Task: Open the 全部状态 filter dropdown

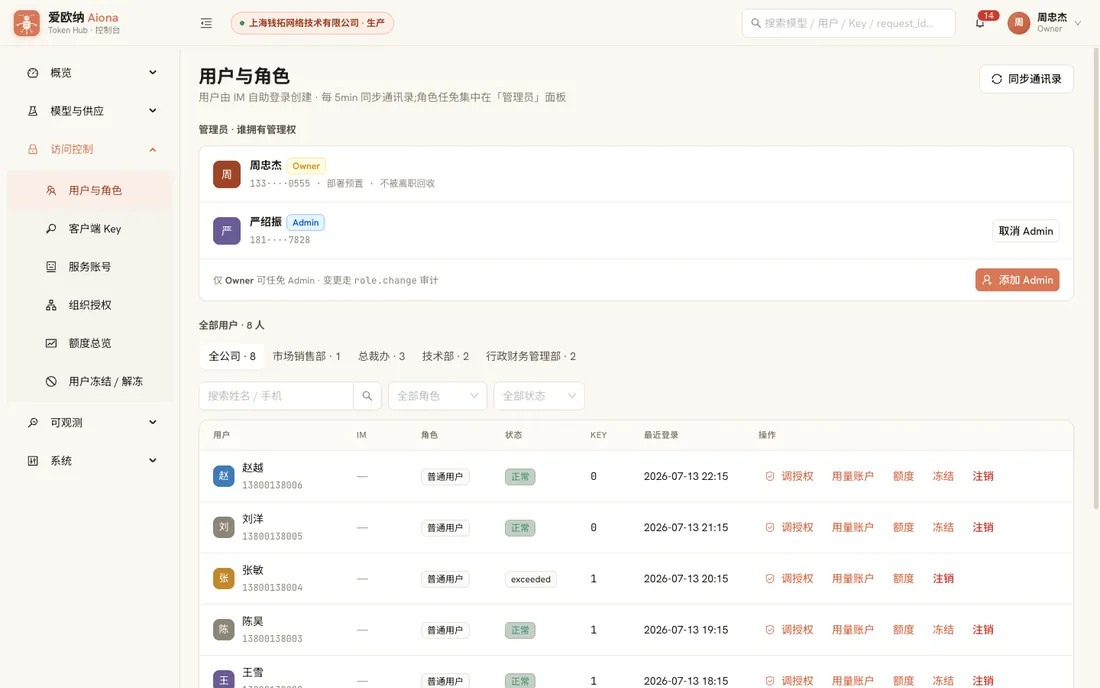Action: (539, 396)
